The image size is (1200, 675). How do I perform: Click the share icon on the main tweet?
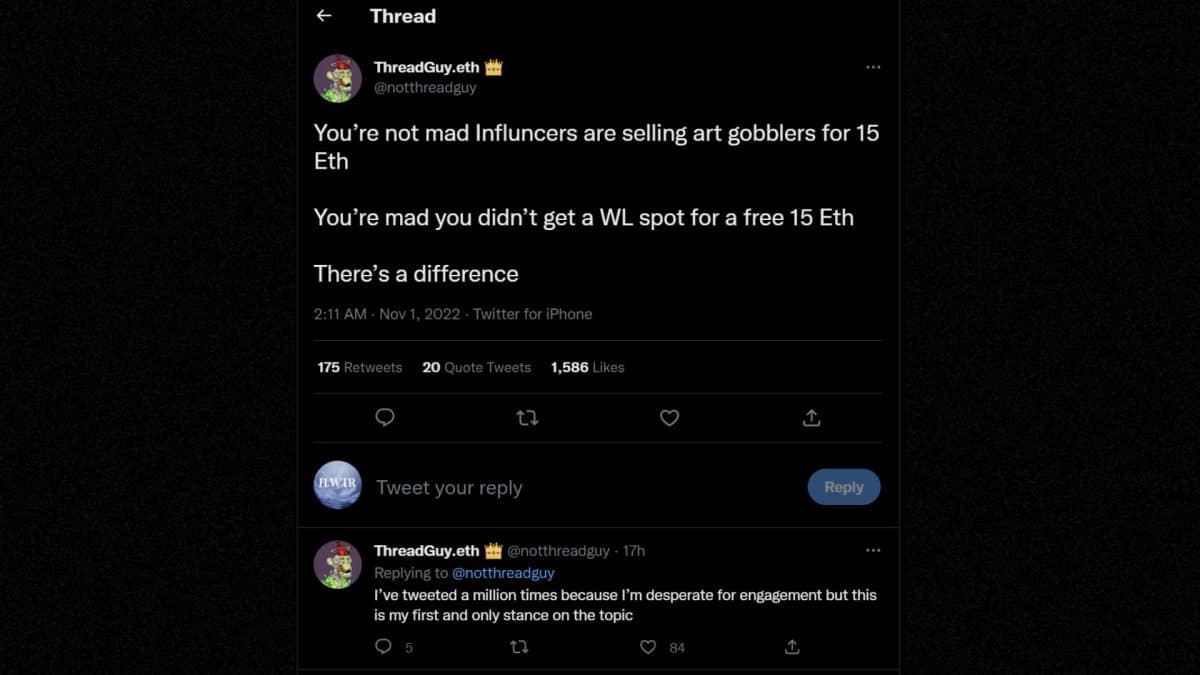tap(811, 418)
